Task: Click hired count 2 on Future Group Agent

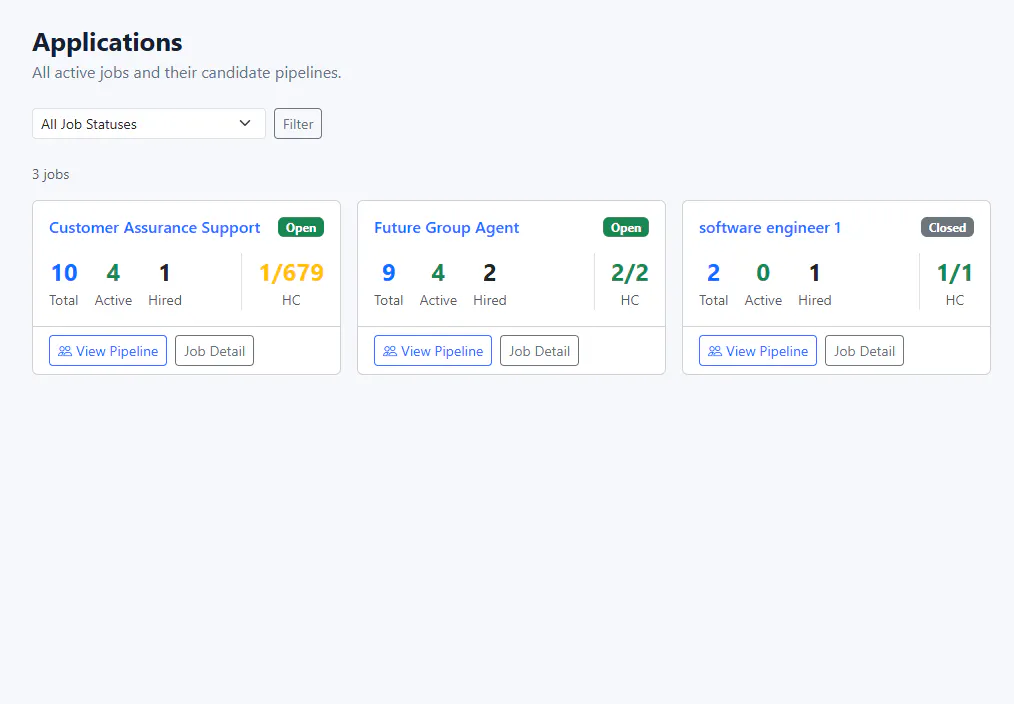Action: click(x=490, y=273)
